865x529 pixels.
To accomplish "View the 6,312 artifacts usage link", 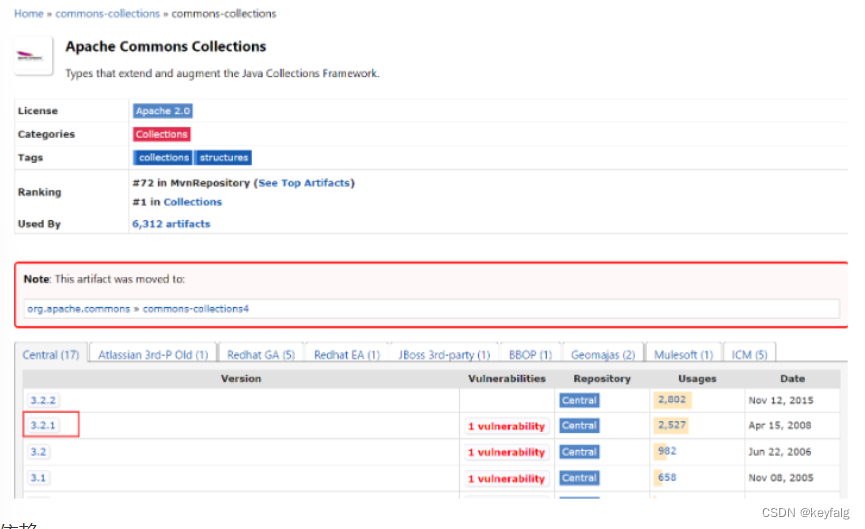I will (171, 224).
